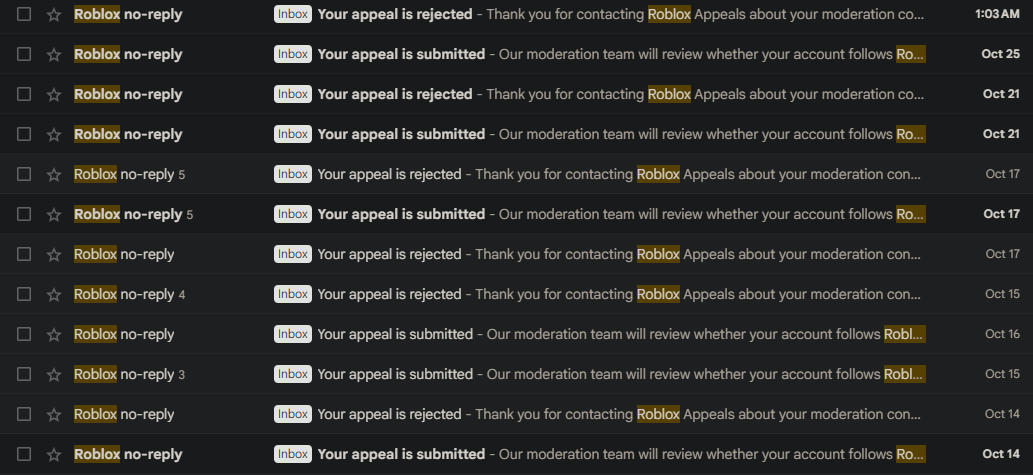Image resolution: width=1033 pixels, height=475 pixels.
Task: Click sender 'Roblox no-reply' on Oct 16 email
Action: tap(124, 335)
